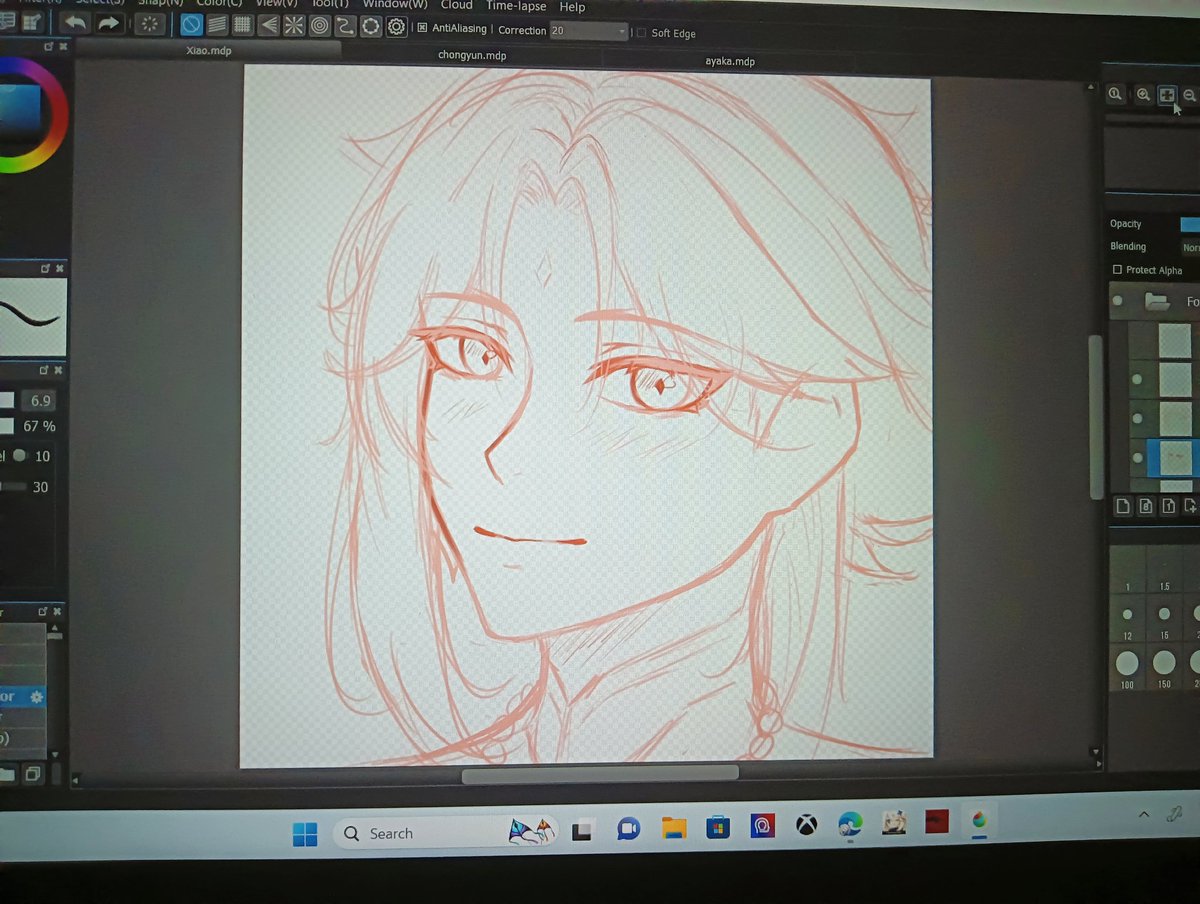This screenshot has width=1200, height=904.
Task: Toggle visibility dot of second layer row
Action: coord(1136,380)
